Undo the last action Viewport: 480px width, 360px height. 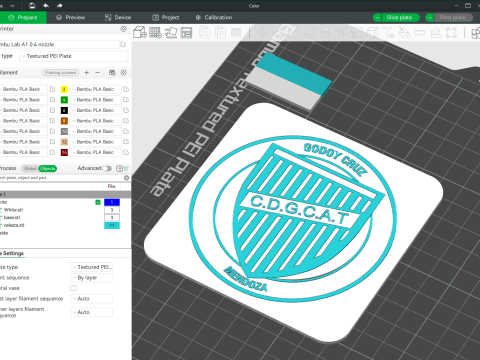click(x=46, y=6)
